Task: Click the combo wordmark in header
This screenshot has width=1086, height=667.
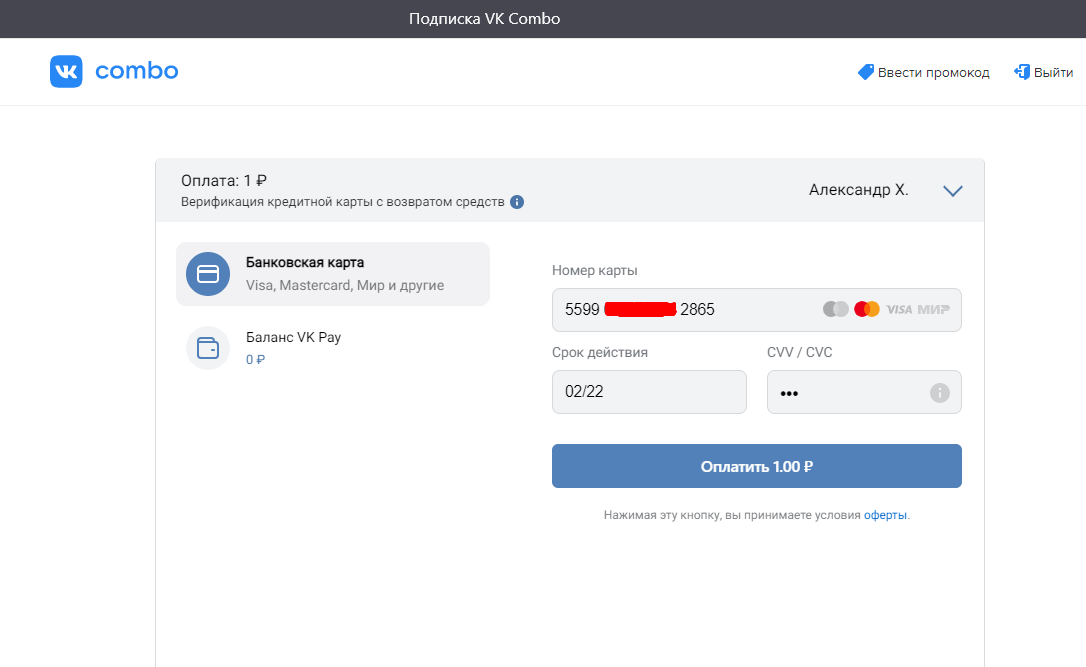Action: tap(136, 71)
